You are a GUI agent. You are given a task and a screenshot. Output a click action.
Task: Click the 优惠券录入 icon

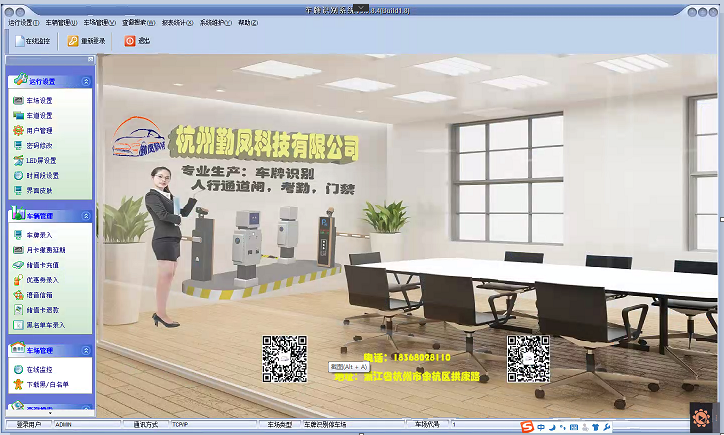point(18,280)
